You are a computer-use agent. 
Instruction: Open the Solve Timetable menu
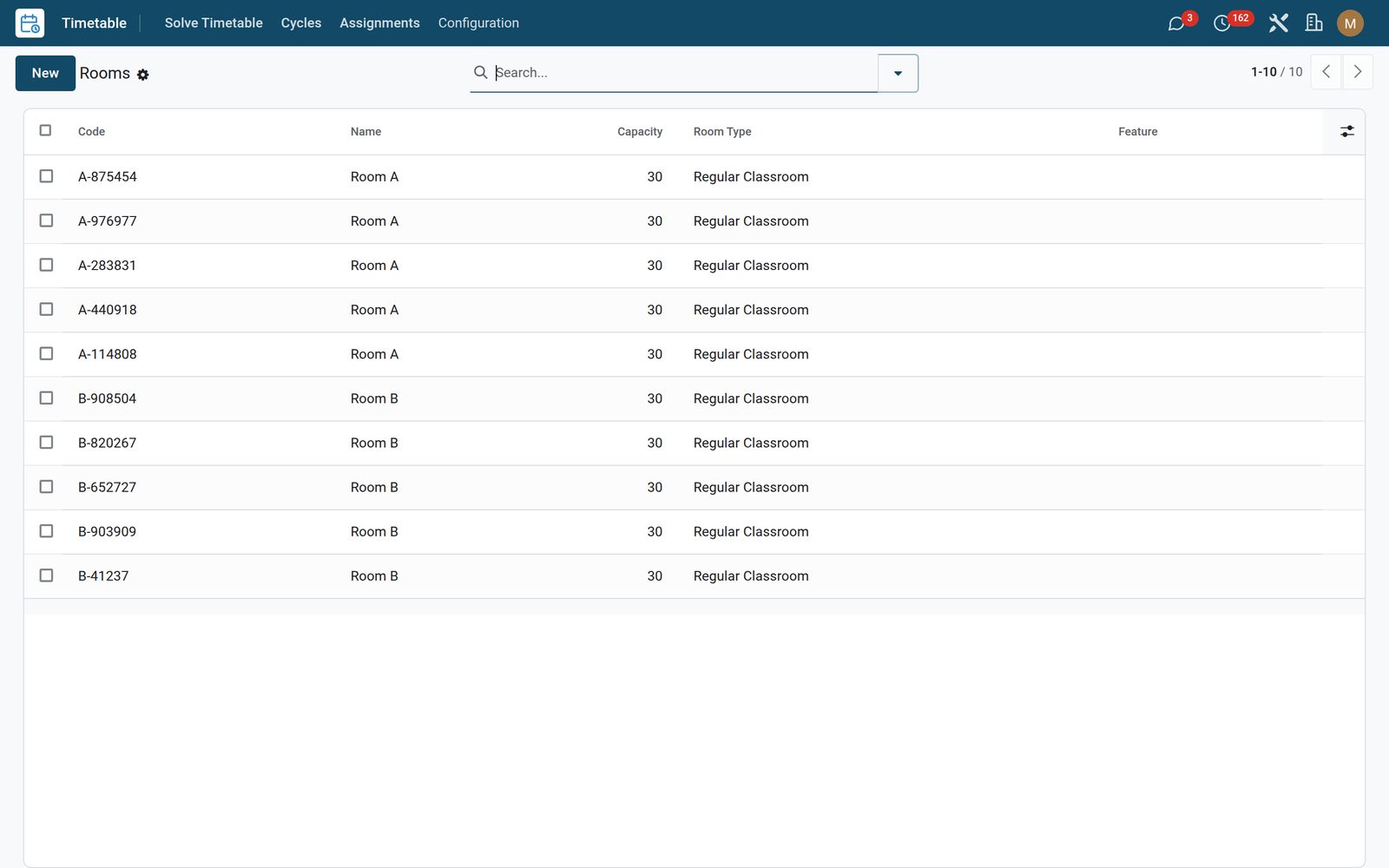pos(214,23)
